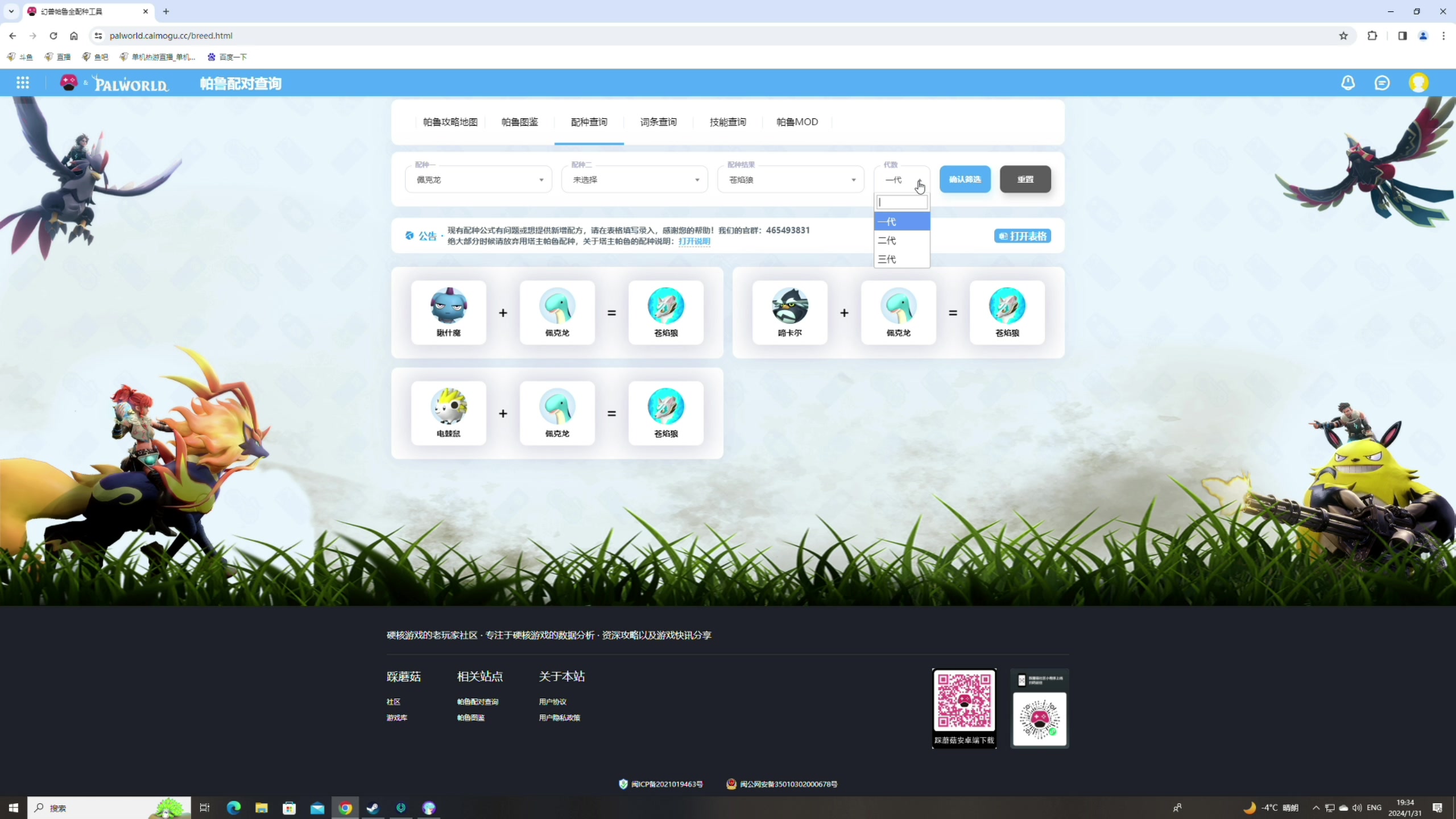Open Steam from the taskbar
The image size is (1456, 819).
[x=373, y=808]
